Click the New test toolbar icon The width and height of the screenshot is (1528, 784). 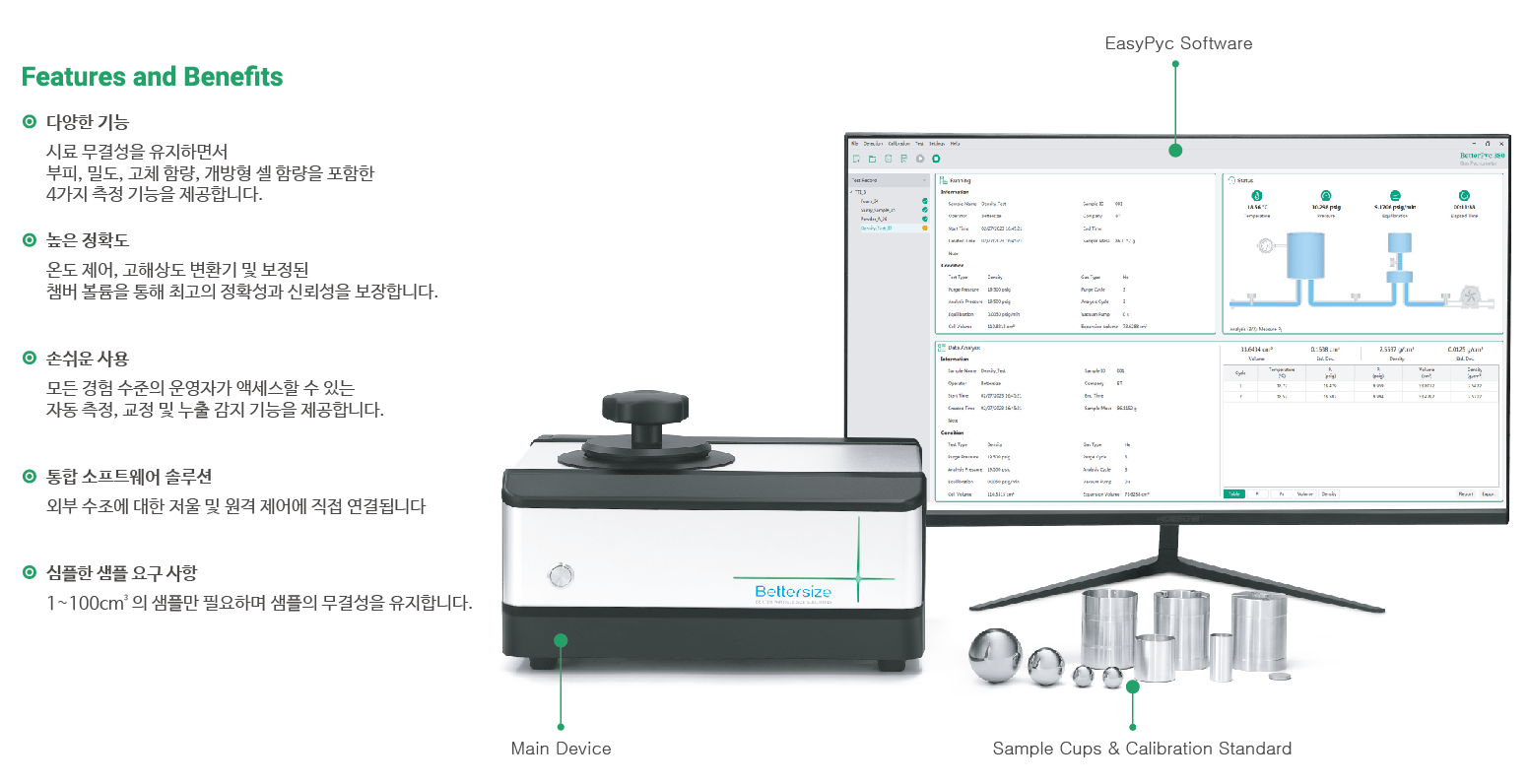[856, 159]
